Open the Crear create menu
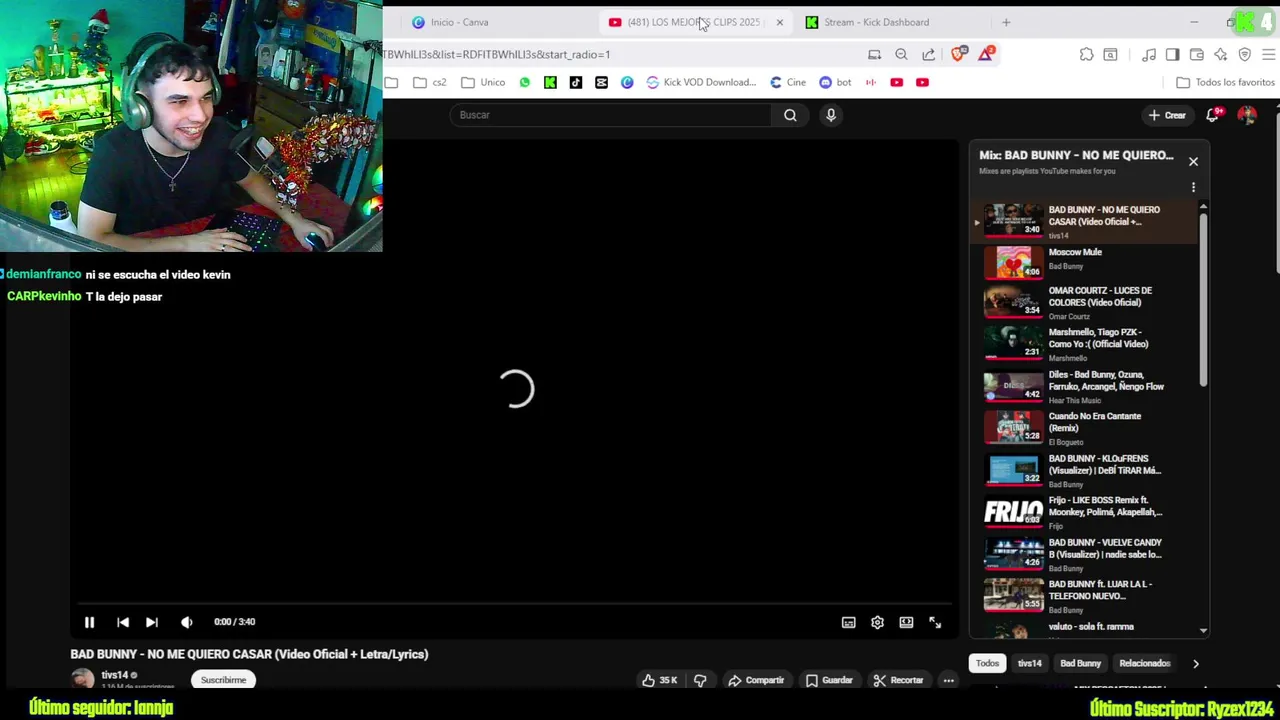The width and height of the screenshot is (1280, 720). pos(1167,115)
